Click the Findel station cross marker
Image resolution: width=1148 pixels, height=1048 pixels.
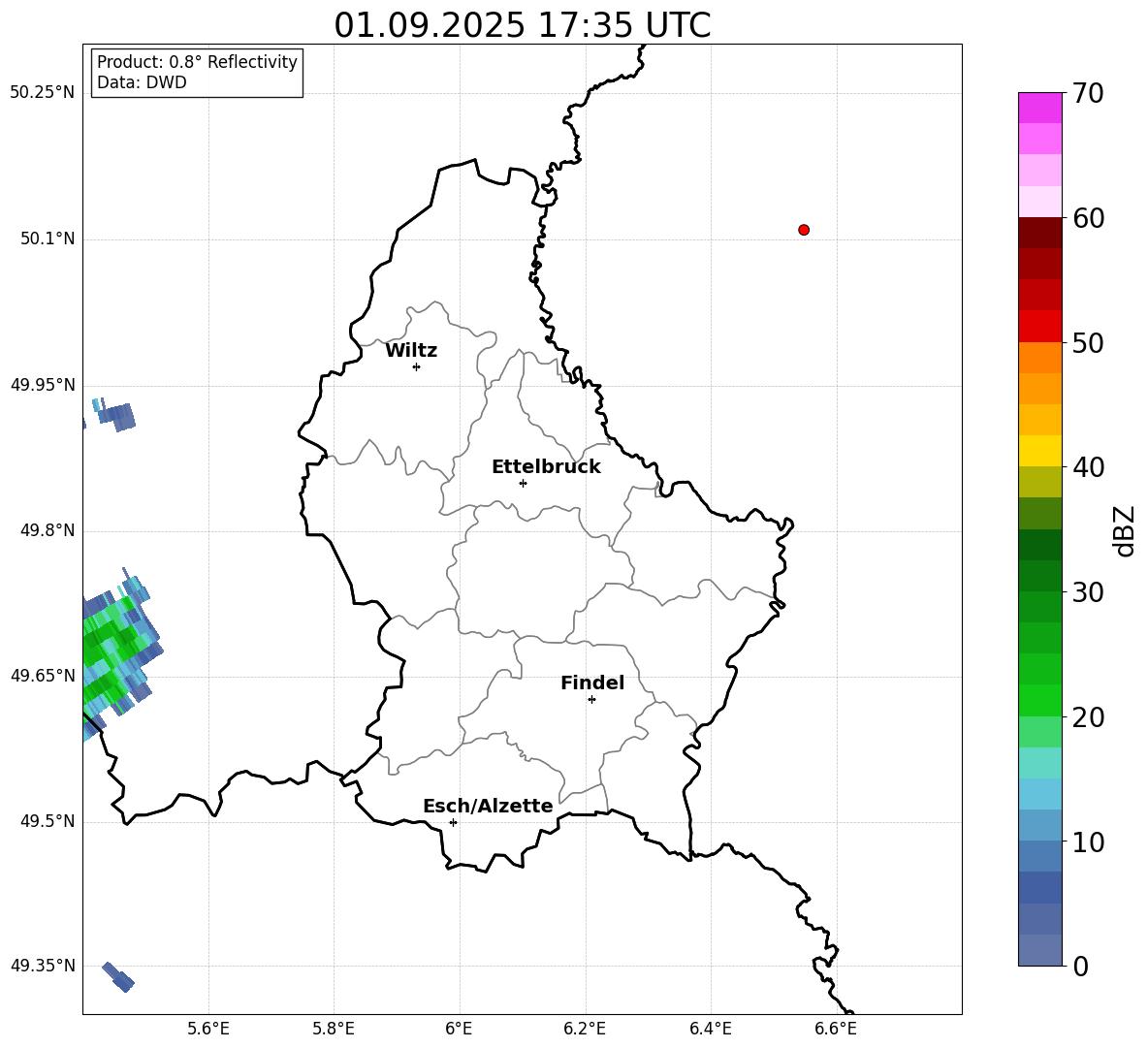[x=591, y=699]
